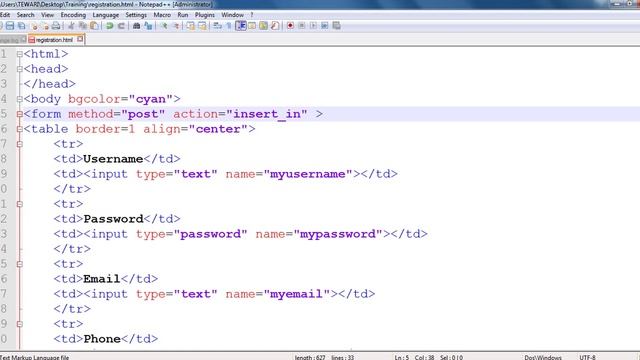Collapse the body tag fold marker
This screenshot has height=360, width=640.
(20, 99)
